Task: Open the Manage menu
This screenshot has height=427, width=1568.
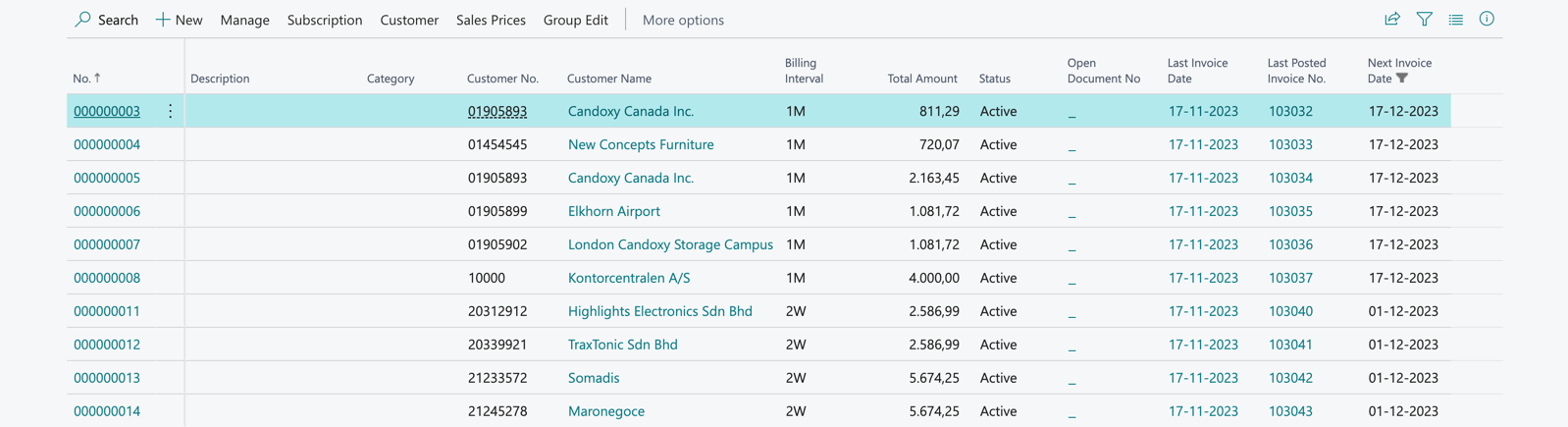Action: [244, 20]
